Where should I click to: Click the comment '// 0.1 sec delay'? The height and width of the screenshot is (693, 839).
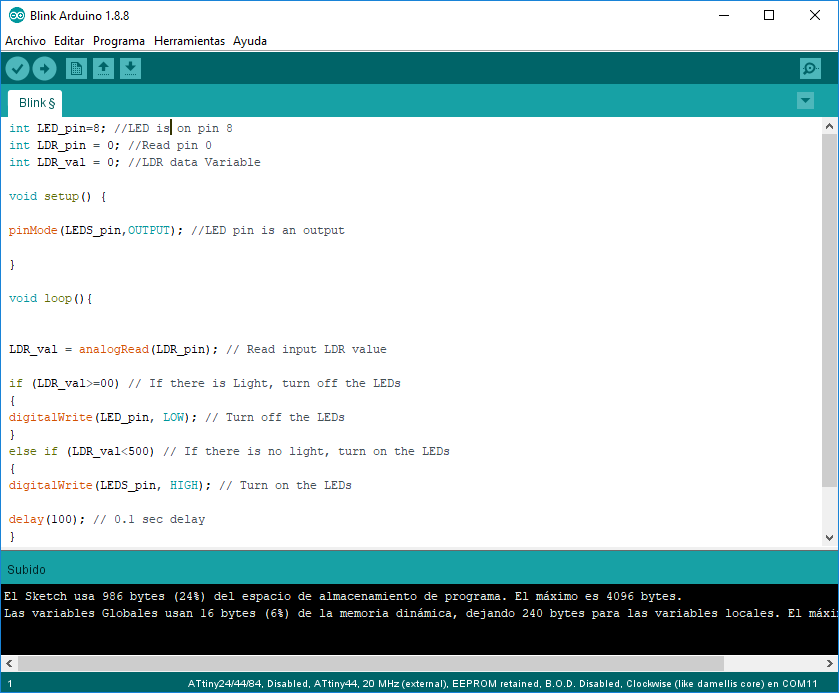(x=149, y=520)
